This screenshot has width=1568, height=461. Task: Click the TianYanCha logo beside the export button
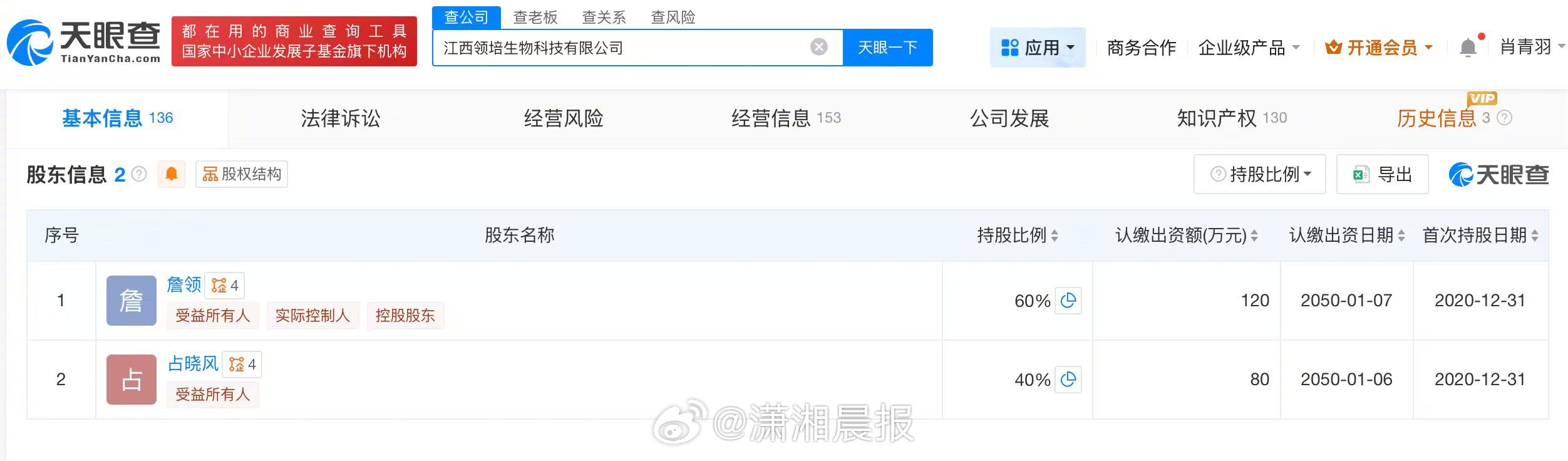pyautogui.click(x=1498, y=174)
